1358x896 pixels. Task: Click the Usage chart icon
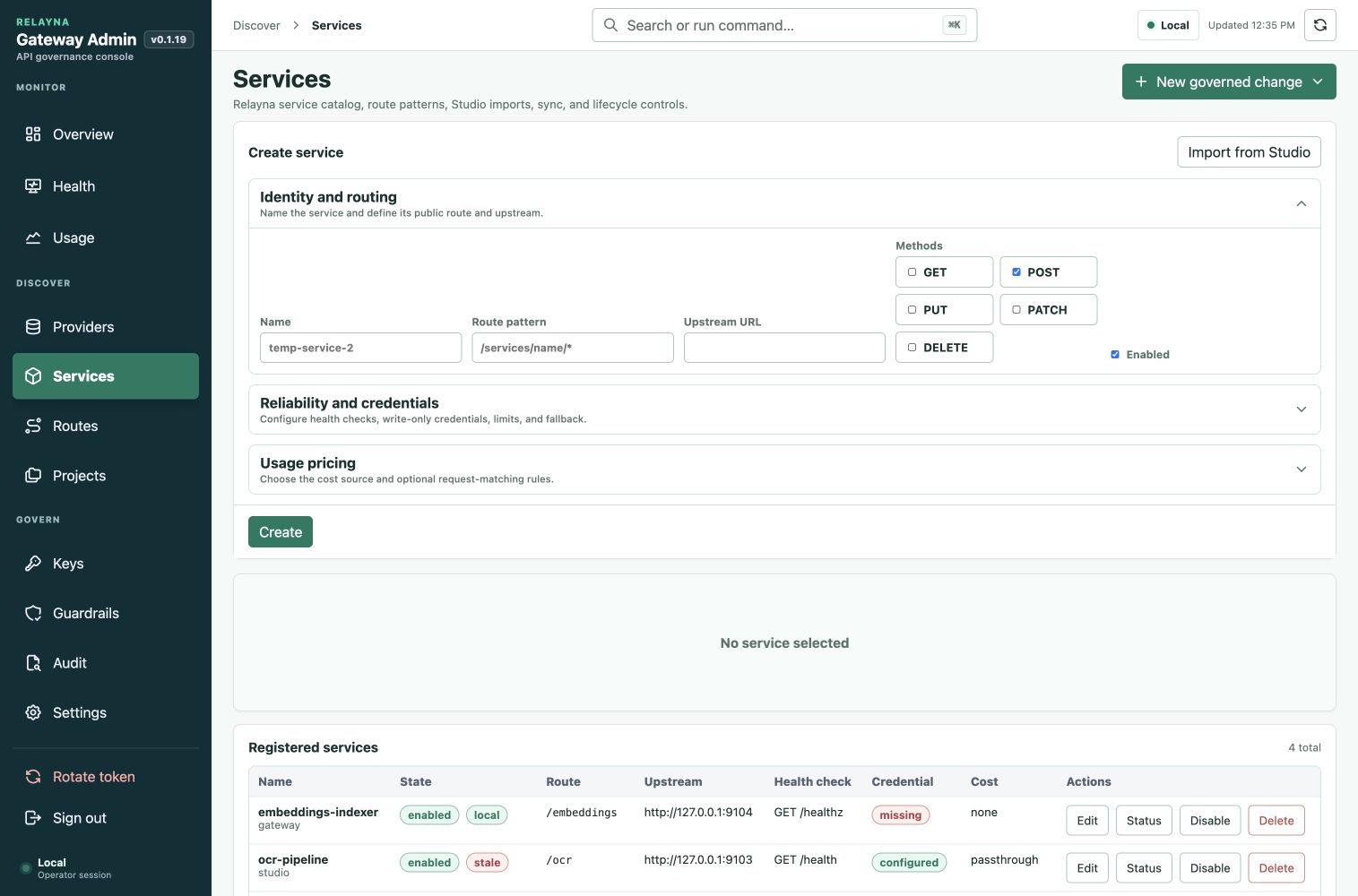33,238
